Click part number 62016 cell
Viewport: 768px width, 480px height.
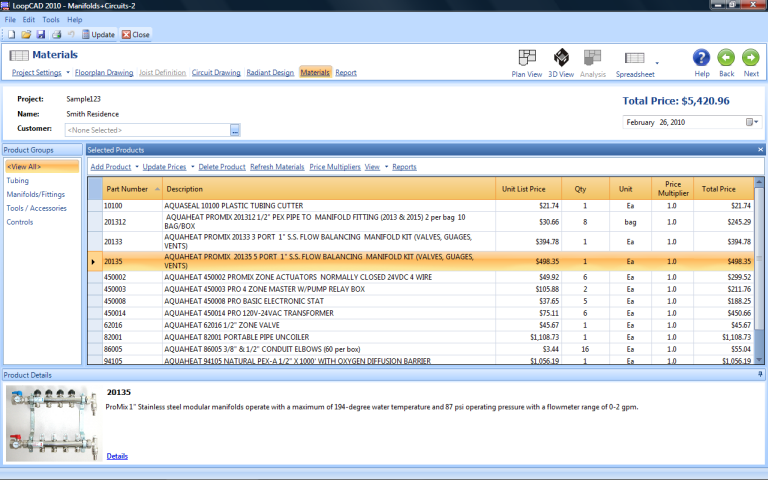pyautogui.click(x=132, y=325)
